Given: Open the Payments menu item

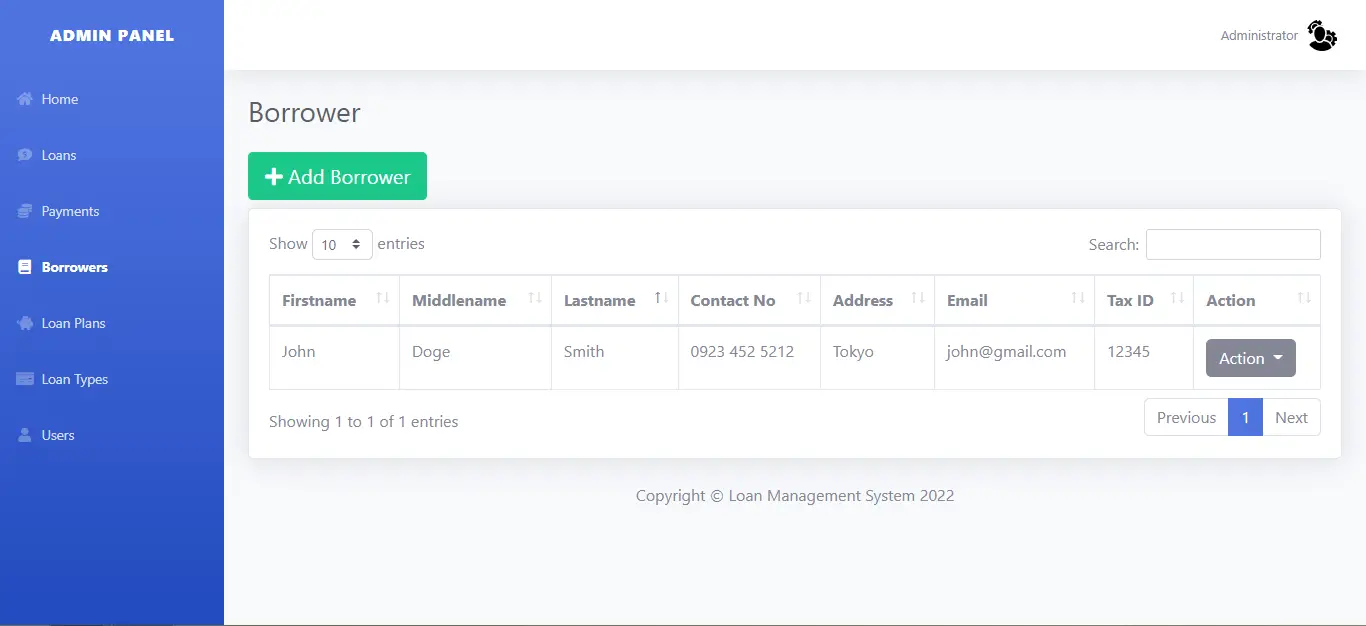Looking at the screenshot, I should pyautogui.click(x=70, y=211).
